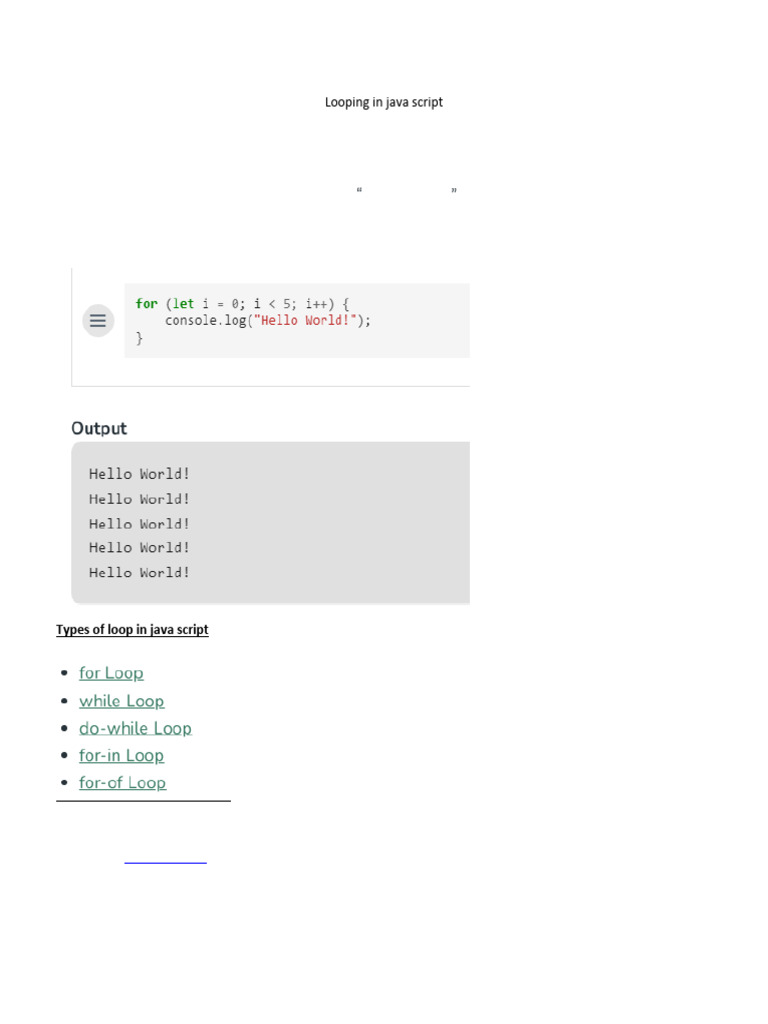Screen dimensions: 768x1024
Task: Click the 'Types of loop in java script' heading
Action: 132,630
